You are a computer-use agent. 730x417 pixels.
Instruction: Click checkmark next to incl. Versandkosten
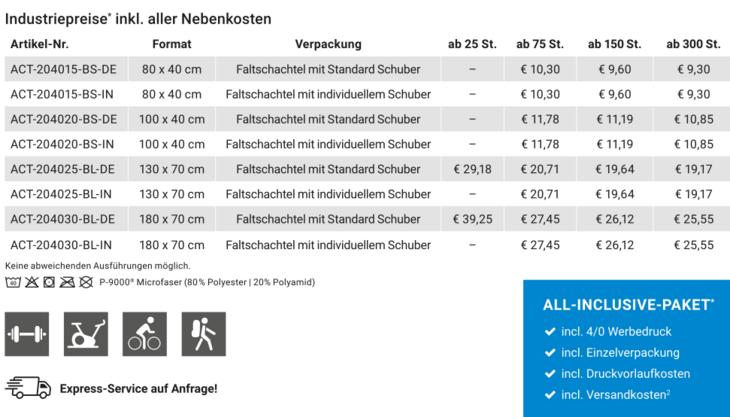pyautogui.click(x=550, y=395)
